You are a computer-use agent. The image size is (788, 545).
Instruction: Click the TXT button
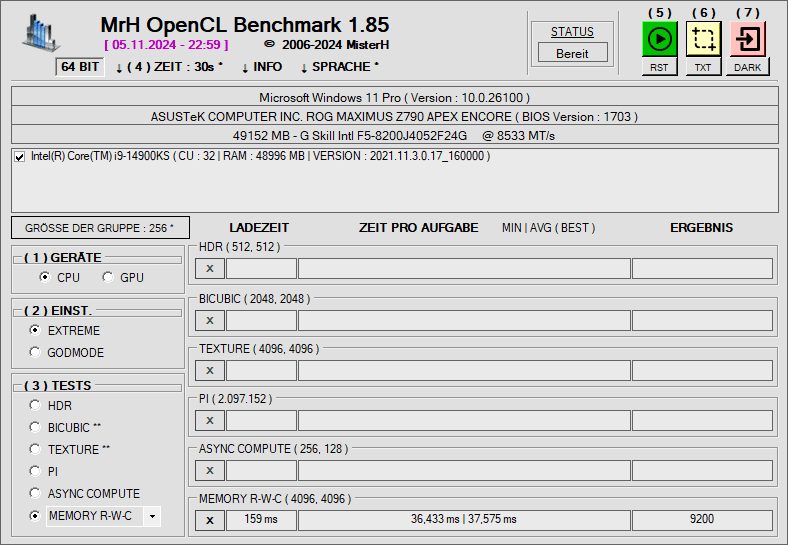703,67
